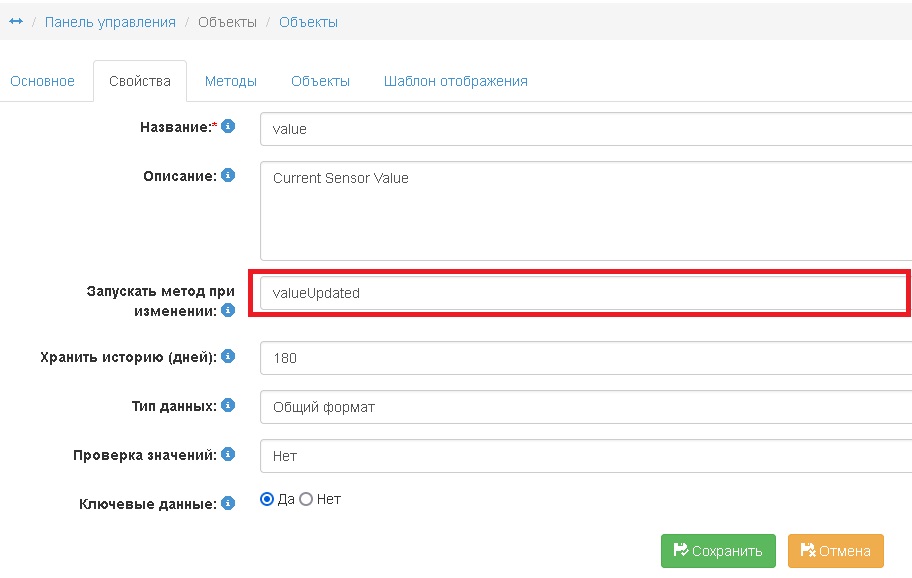The width and height of the screenshot is (912, 578).
Task: Click info icon beside Описание label
Action: tap(228, 176)
